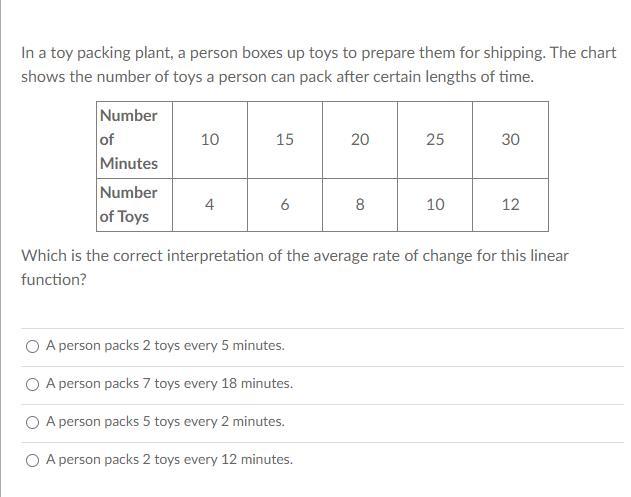This screenshot has width=631, height=497.
Task: Click the table cell showing 12 toys
Action: tap(510, 204)
